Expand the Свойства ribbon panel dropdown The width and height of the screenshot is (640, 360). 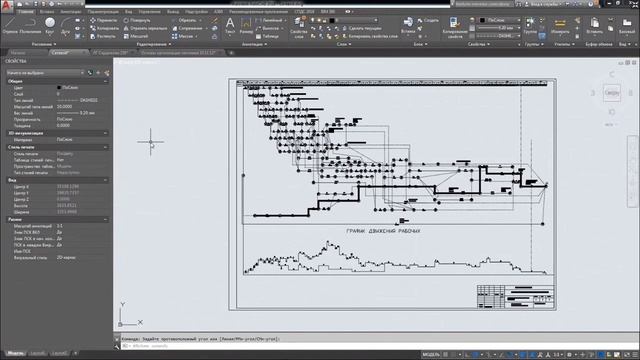[x=478, y=44]
